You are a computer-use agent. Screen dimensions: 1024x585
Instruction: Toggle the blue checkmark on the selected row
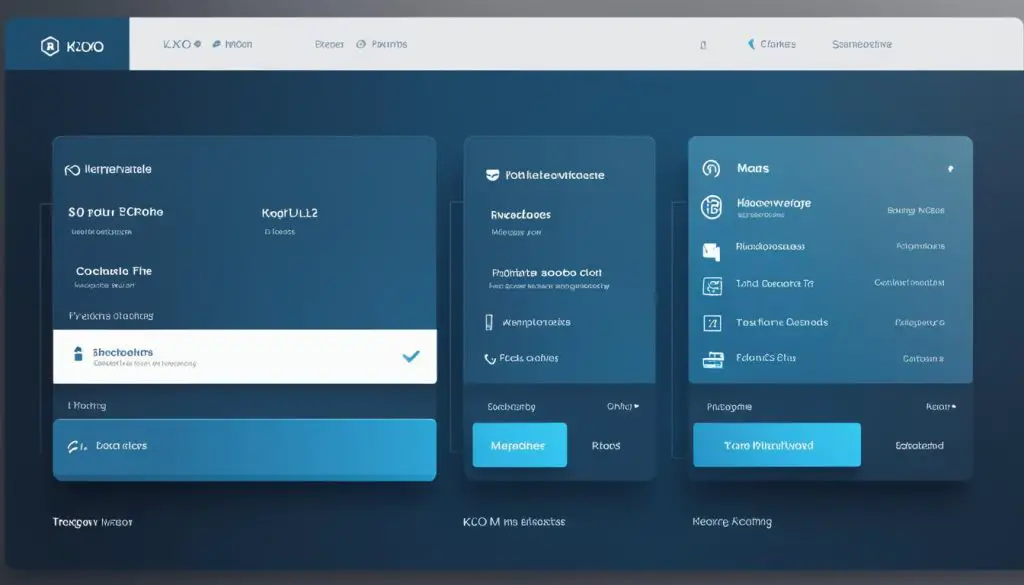tap(411, 355)
